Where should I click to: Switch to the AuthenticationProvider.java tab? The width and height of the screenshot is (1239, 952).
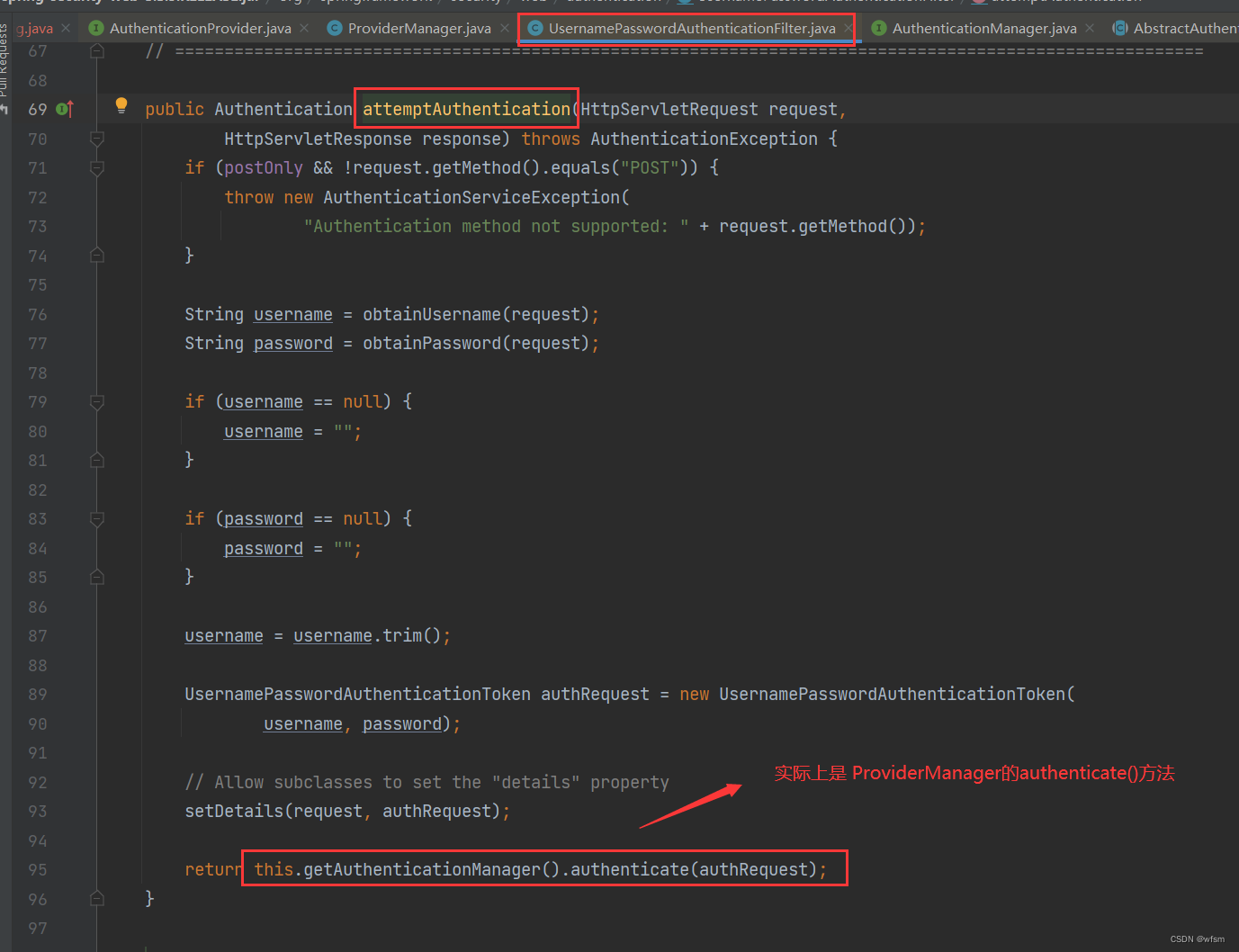200,29
